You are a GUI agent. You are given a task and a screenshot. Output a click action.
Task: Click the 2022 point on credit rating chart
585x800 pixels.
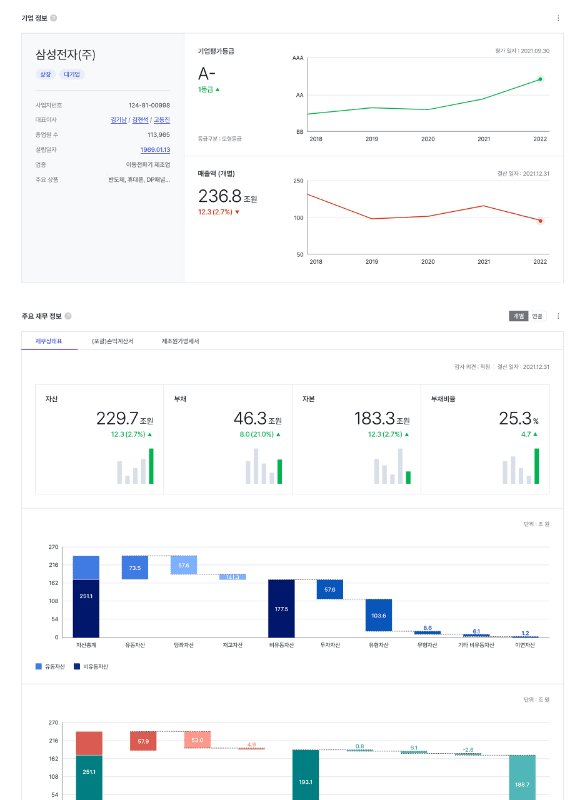540,79
